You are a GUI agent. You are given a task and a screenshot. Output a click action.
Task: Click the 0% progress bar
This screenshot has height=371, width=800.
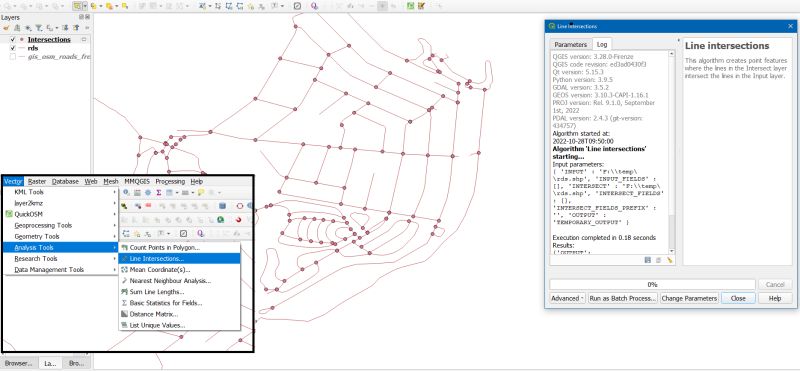[652, 284]
